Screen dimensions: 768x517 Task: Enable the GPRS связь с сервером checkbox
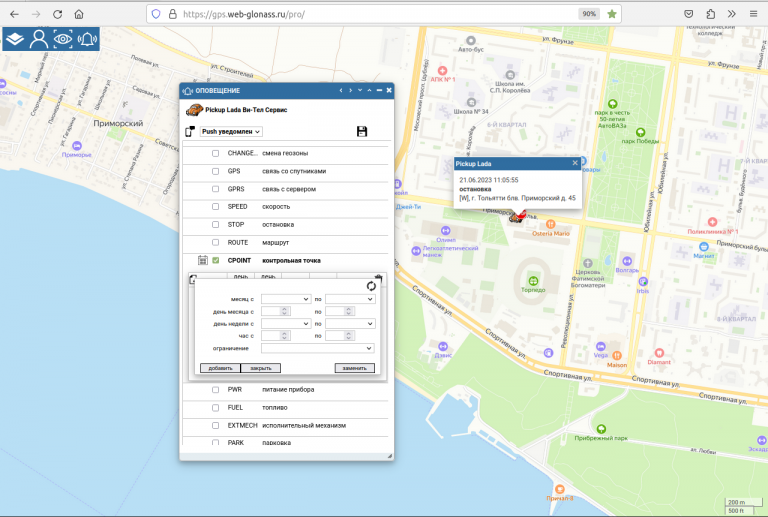(x=216, y=189)
